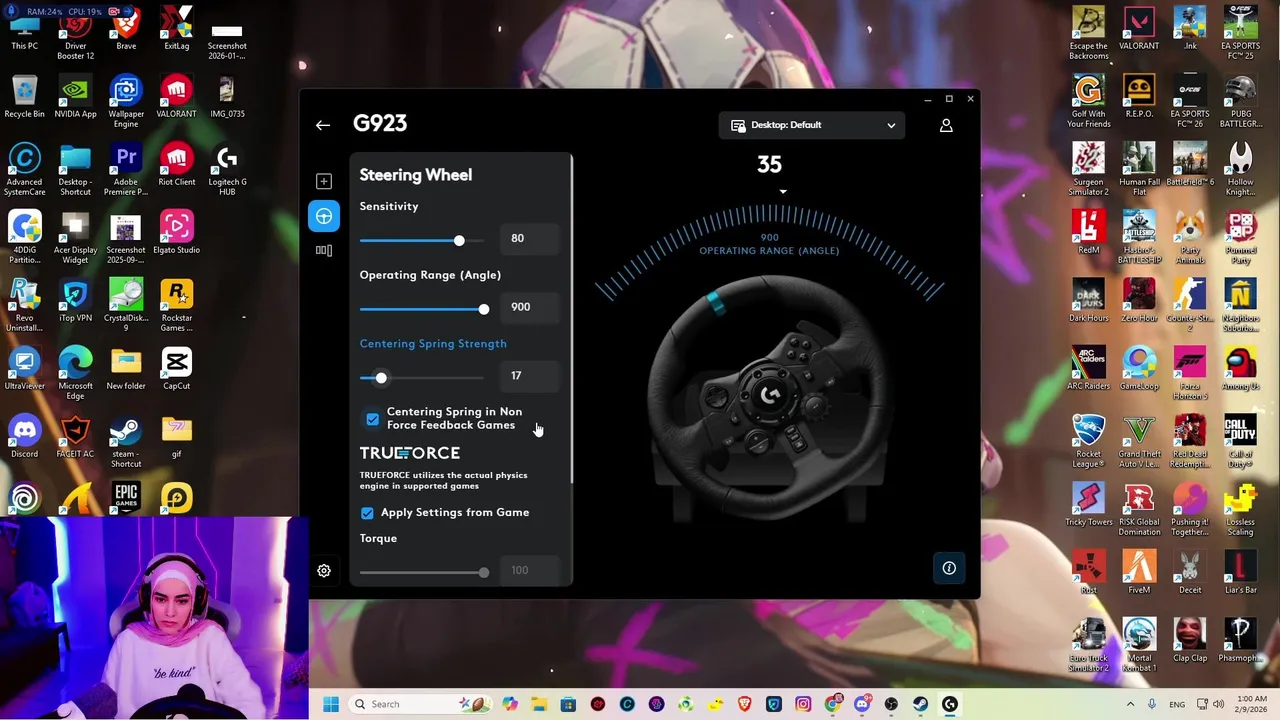The height and width of the screenshot is (720, 1280).
Task: Open the Epic Games desktop icon
Action: tap(126, 497)
